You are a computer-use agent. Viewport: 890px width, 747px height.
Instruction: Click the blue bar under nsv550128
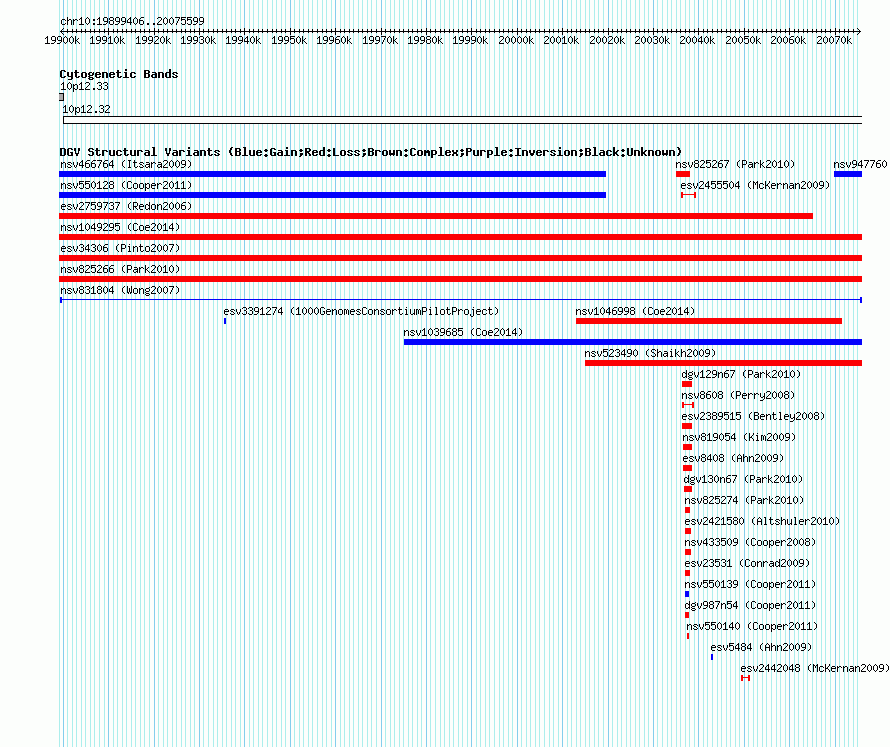333,195
